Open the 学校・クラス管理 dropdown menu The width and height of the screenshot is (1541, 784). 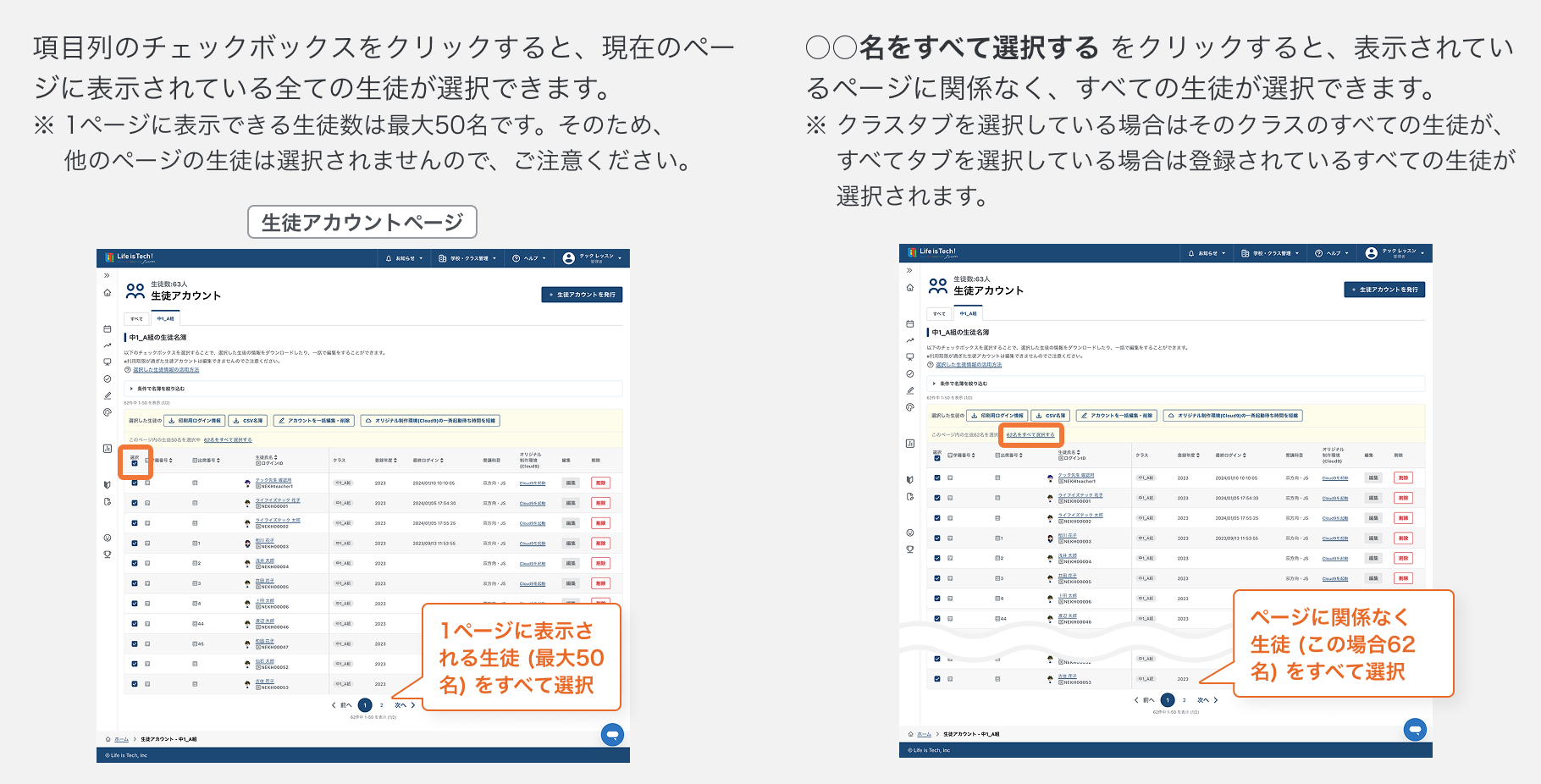tap(469, 258)
